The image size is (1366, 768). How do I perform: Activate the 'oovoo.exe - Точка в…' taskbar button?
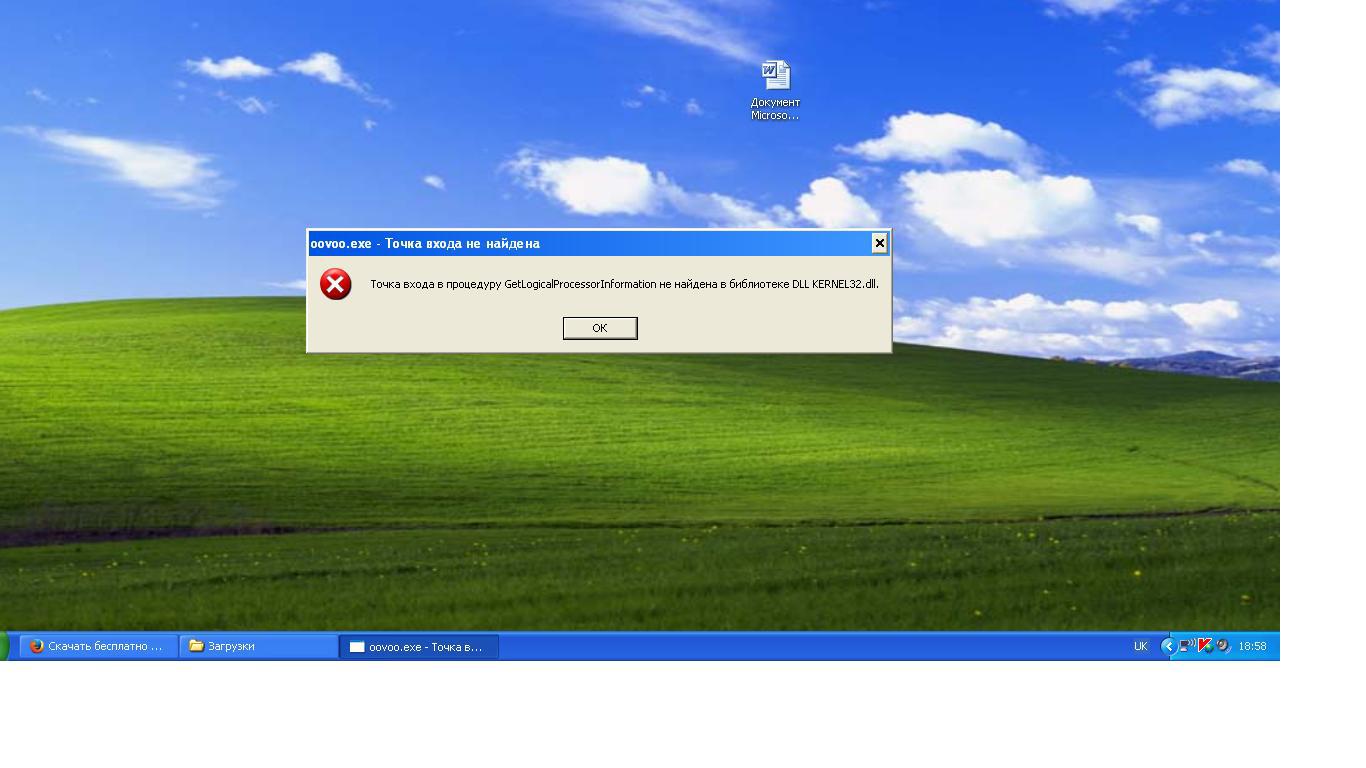click(419, 646)
